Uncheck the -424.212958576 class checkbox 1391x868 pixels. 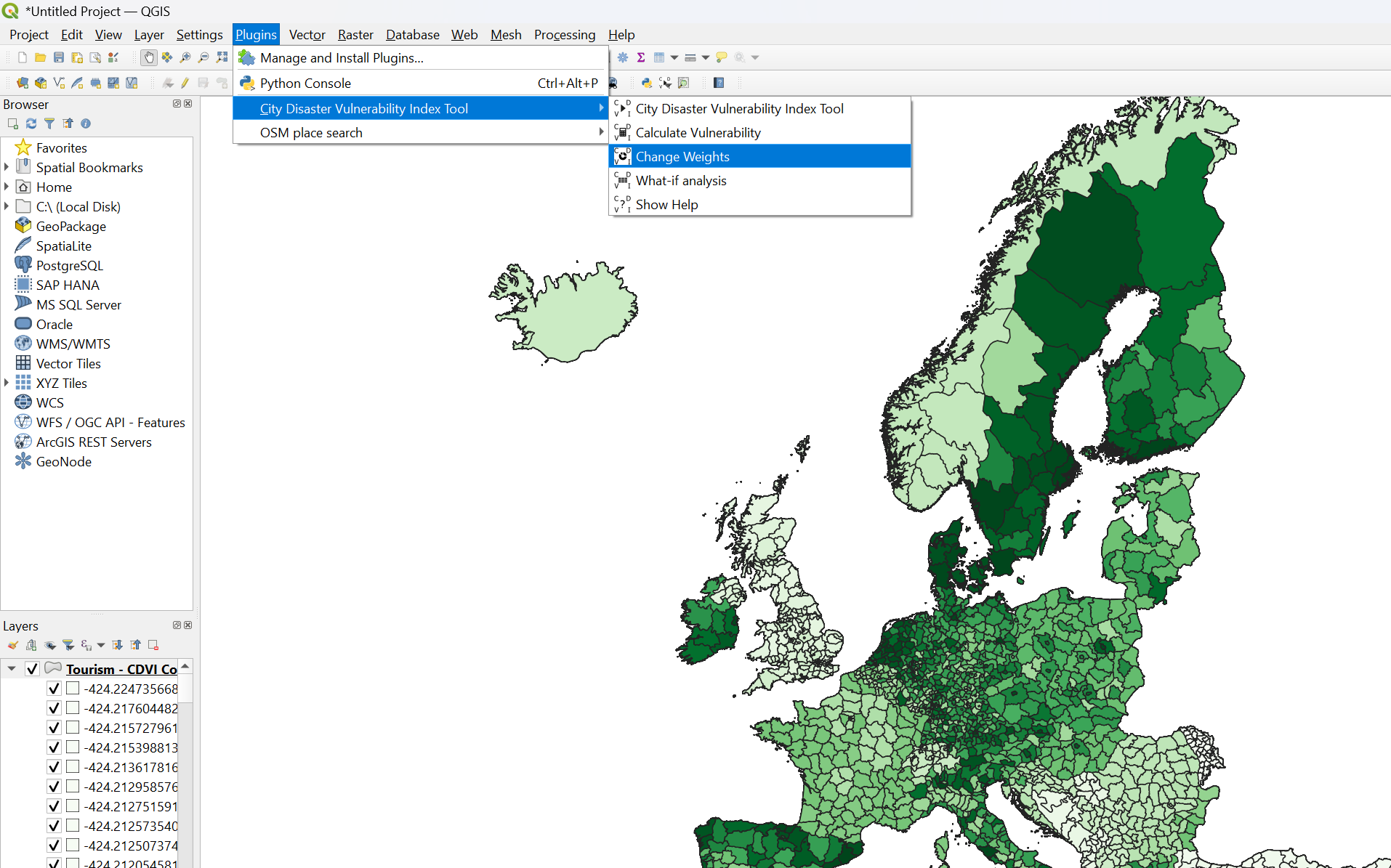(54, 787)
